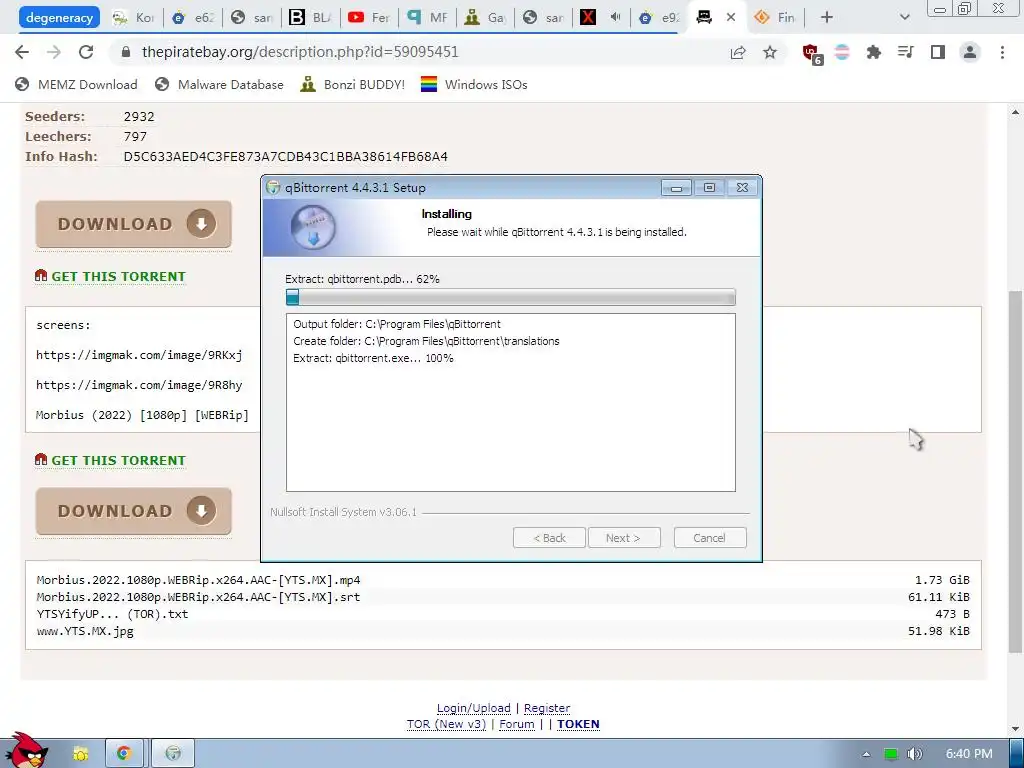The width and height of the screenshot is (1024, 768).
Task: Click the imgmak 9RKxj screenshot URL
Action: point(139,355)
